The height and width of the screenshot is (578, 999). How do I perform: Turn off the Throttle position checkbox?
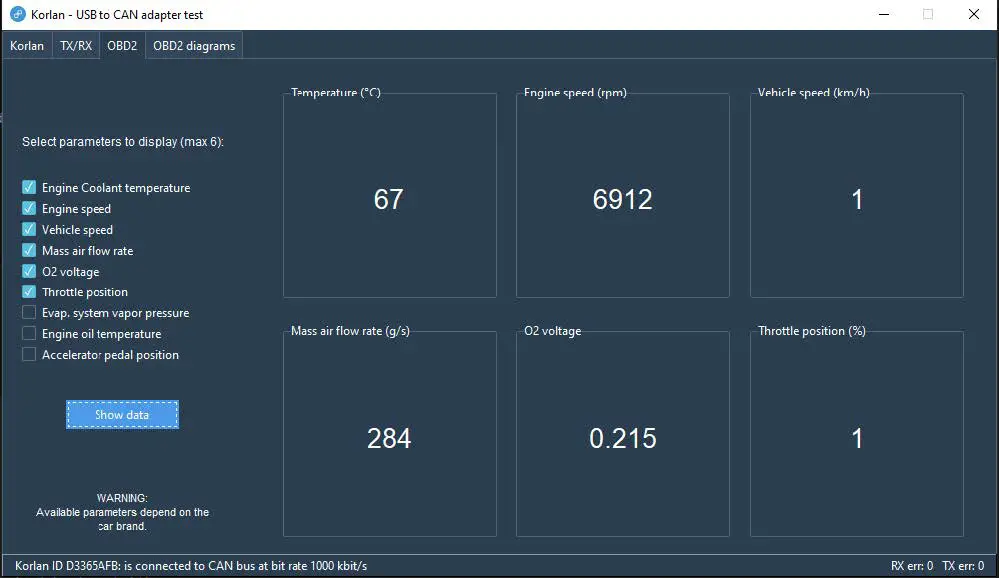pos(29,292)
